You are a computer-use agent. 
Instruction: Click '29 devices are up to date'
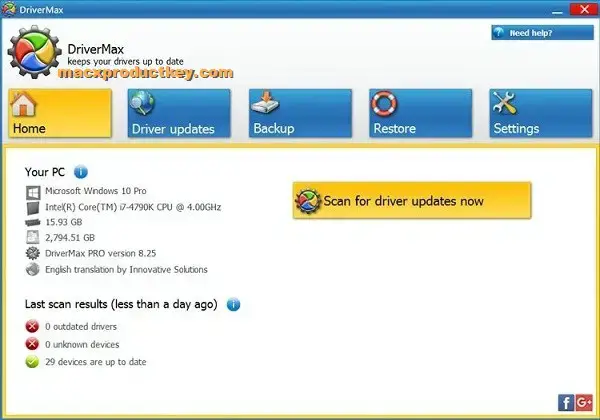click(96, 362)
